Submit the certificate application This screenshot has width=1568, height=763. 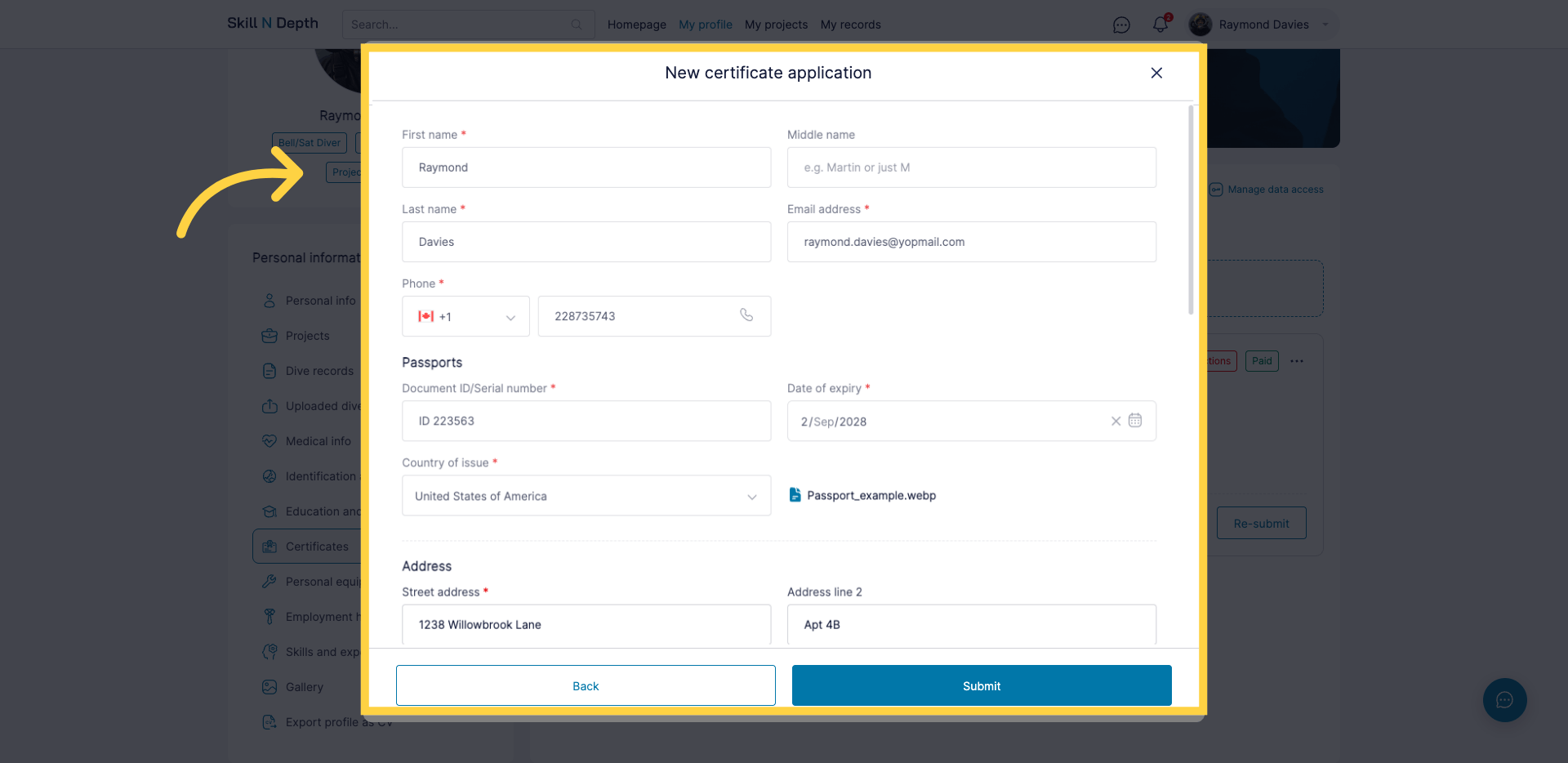click(x=981, y=685)
